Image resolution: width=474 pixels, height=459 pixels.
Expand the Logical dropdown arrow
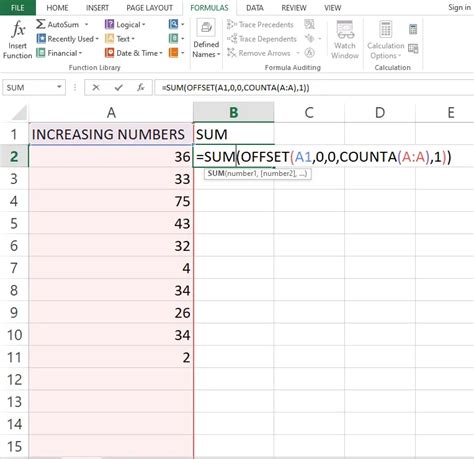click(144, 25)
